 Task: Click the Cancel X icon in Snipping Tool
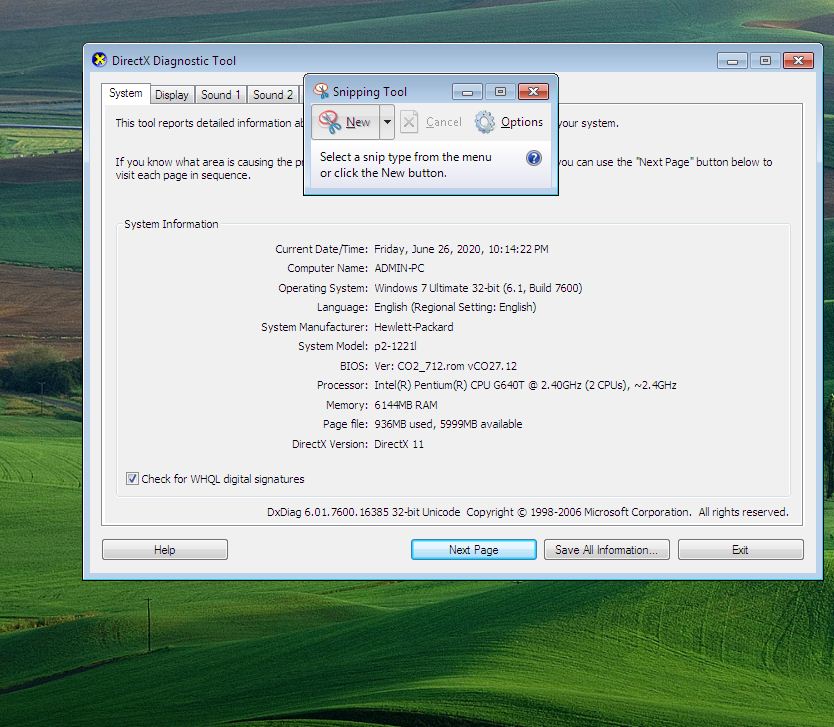coord(409,122)
